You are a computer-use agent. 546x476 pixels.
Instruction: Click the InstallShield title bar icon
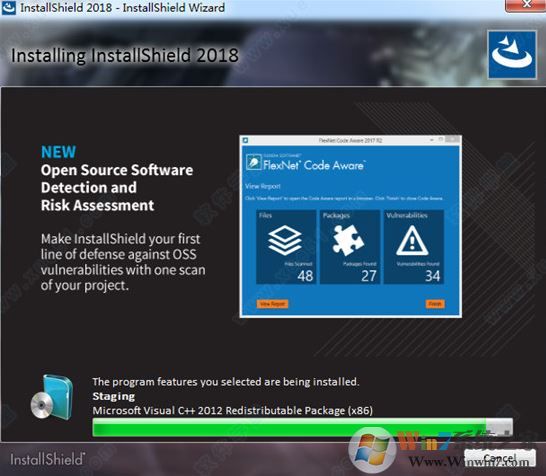(9, 8)
